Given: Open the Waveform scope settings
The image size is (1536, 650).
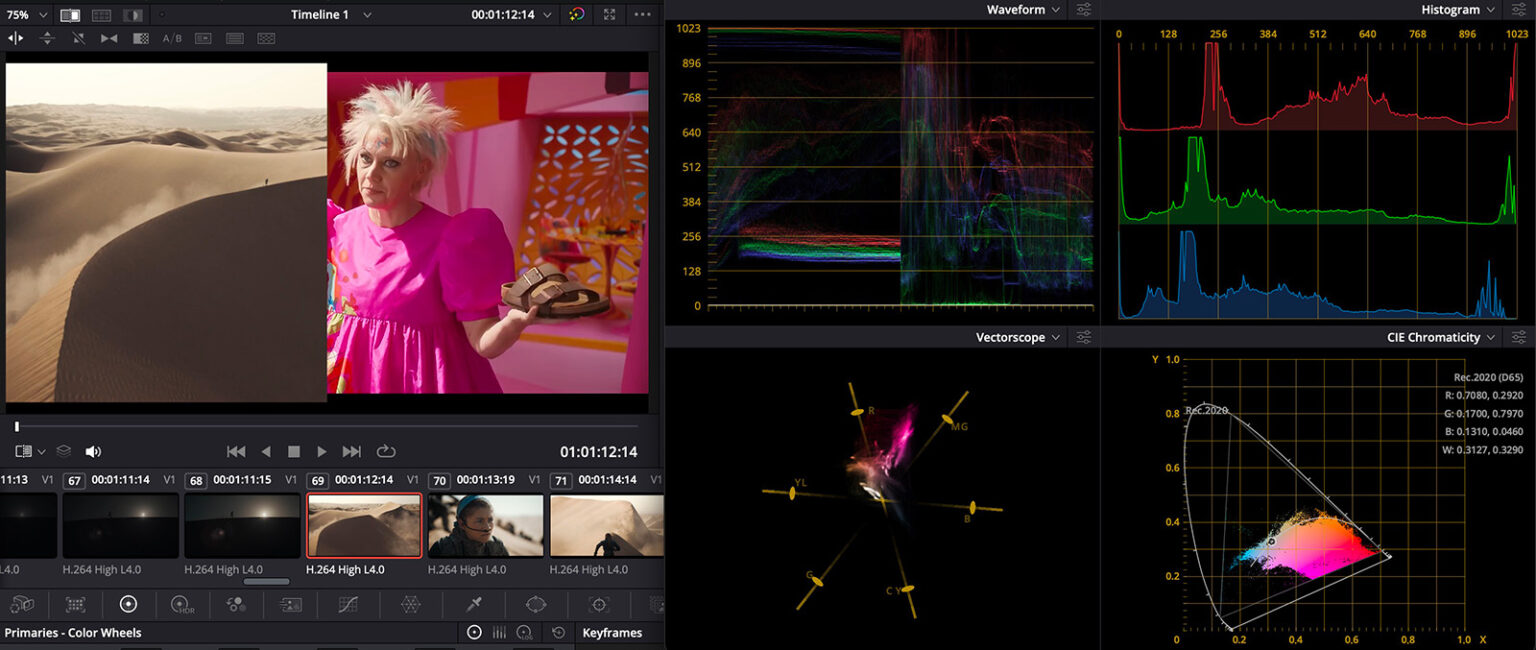Looking at the screenshot, I should pyautogui.click(x=1083, y=9).
